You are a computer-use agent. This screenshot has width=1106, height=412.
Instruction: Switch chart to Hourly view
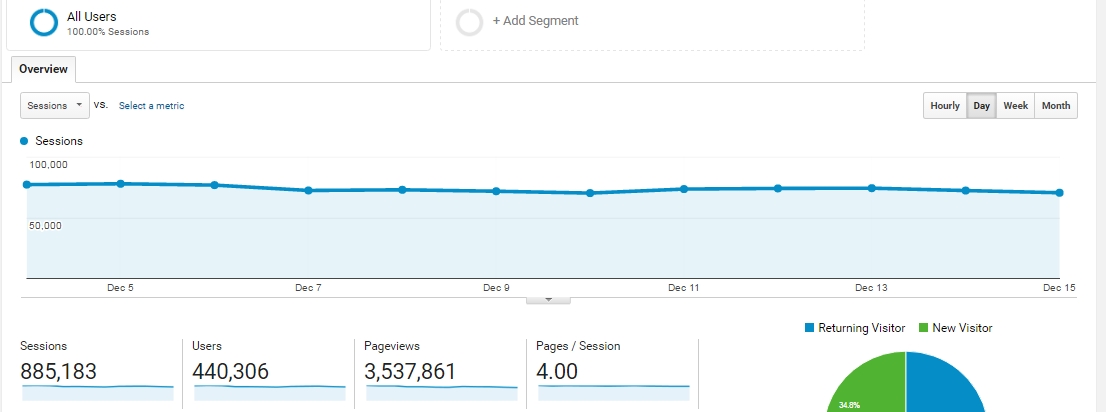pos(945,106)
